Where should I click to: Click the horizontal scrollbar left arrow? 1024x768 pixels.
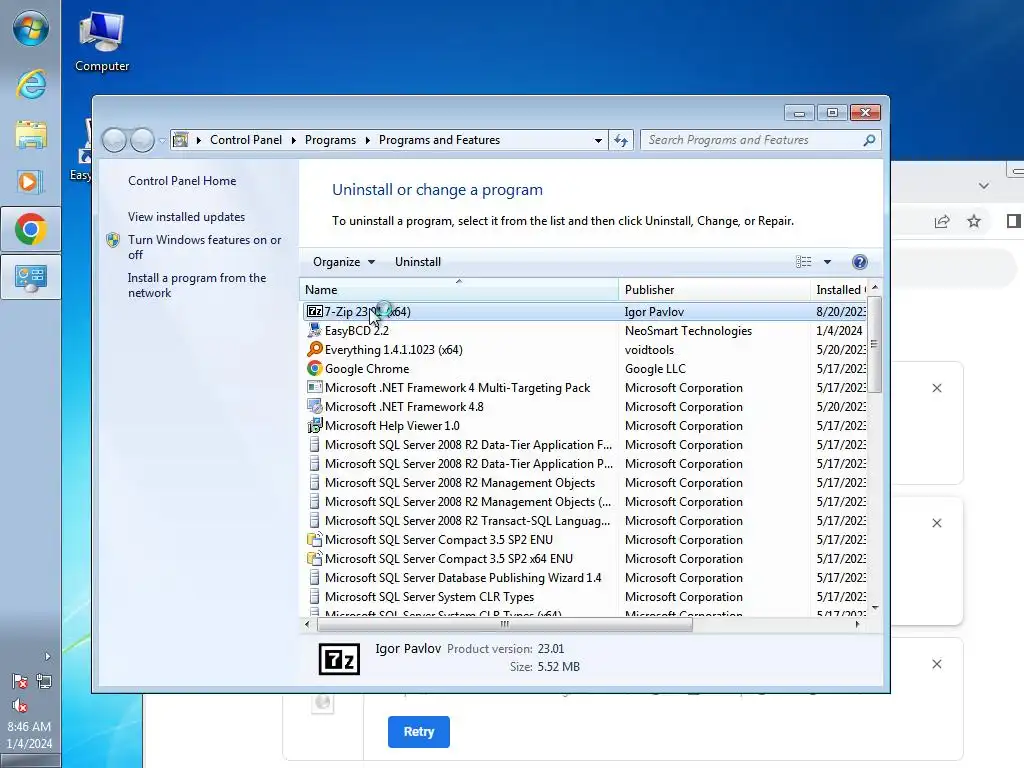pyautogui.click(x=308, y=624)
